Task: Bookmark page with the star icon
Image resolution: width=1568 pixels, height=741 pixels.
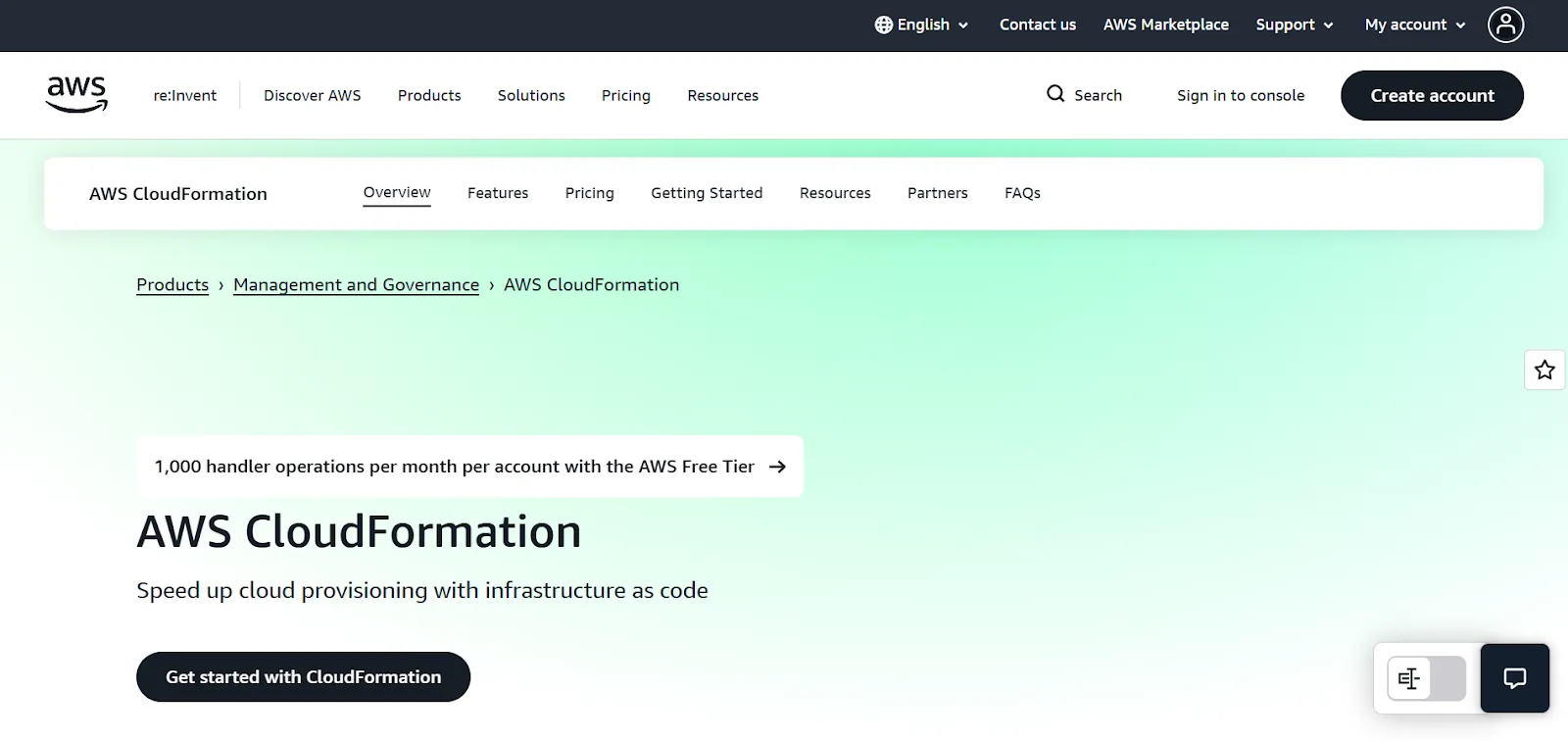Action: [1544, 370]
